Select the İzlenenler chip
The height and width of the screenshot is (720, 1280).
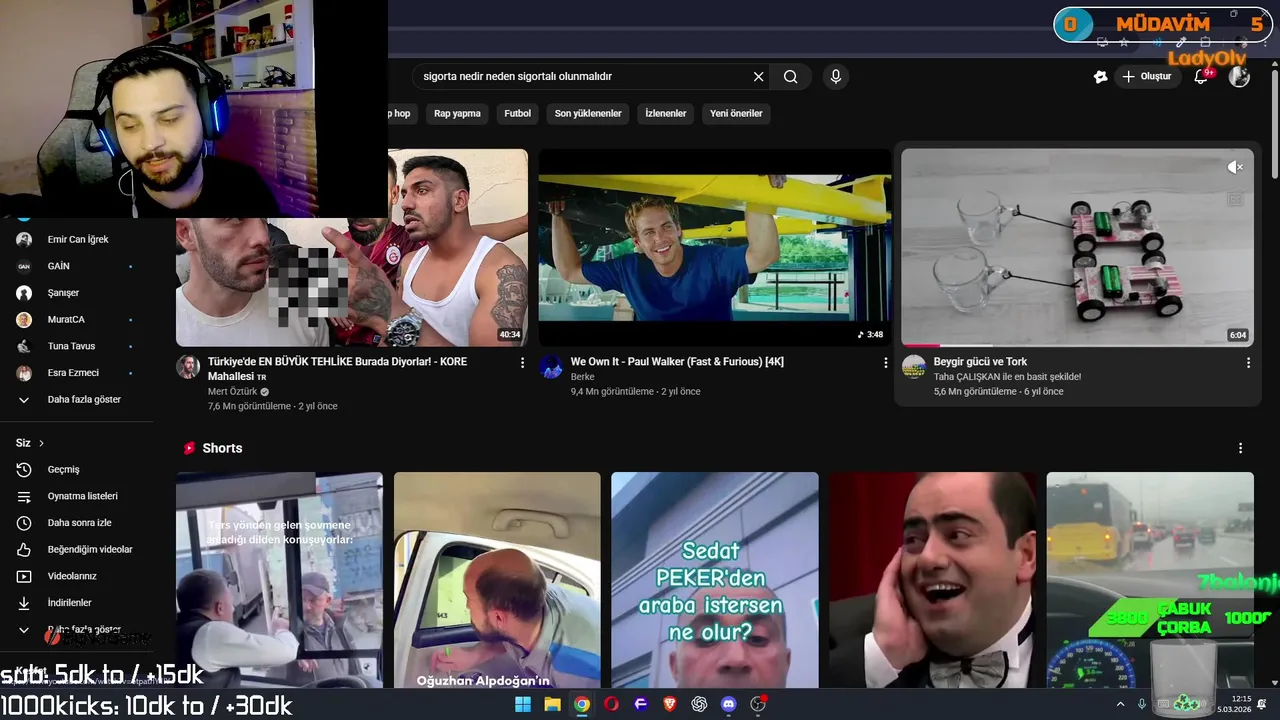tap(666, 113)
